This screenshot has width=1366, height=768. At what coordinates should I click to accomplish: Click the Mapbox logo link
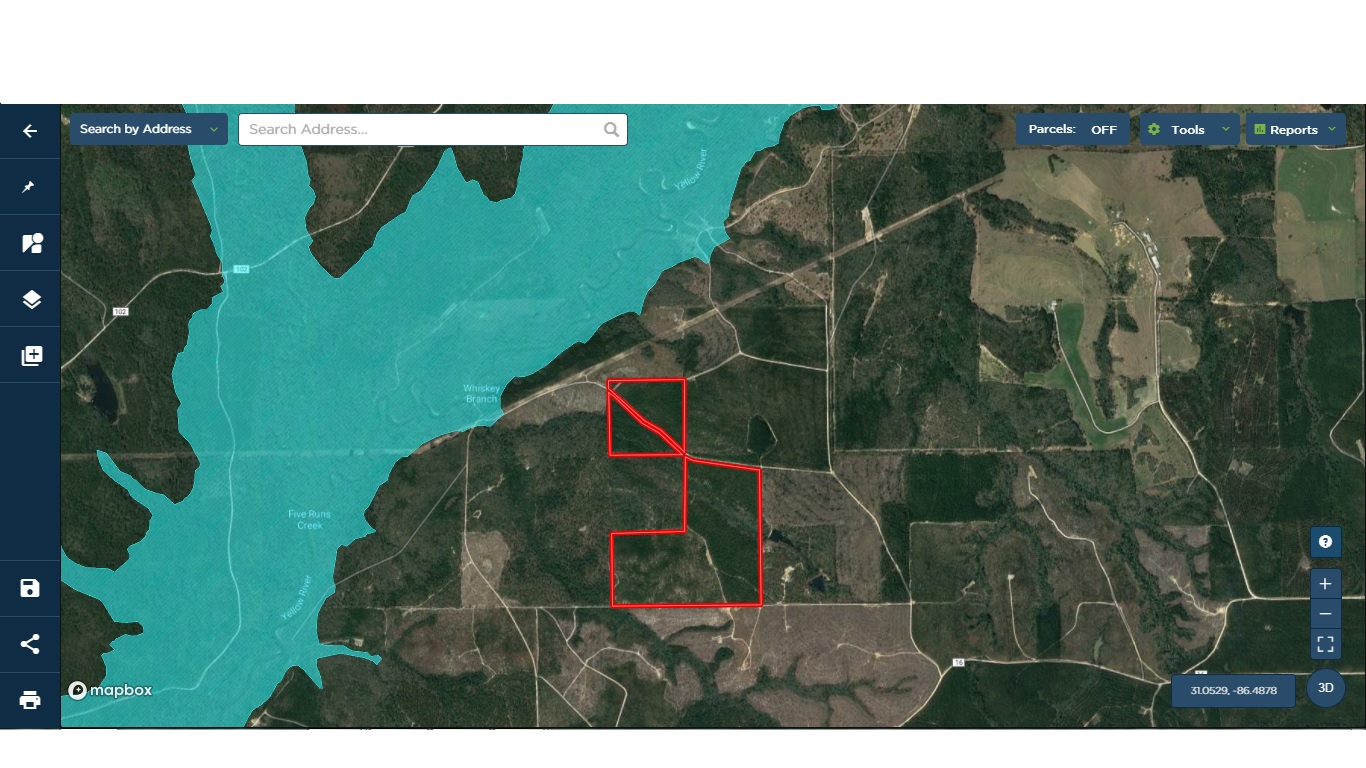click(110, 690)
